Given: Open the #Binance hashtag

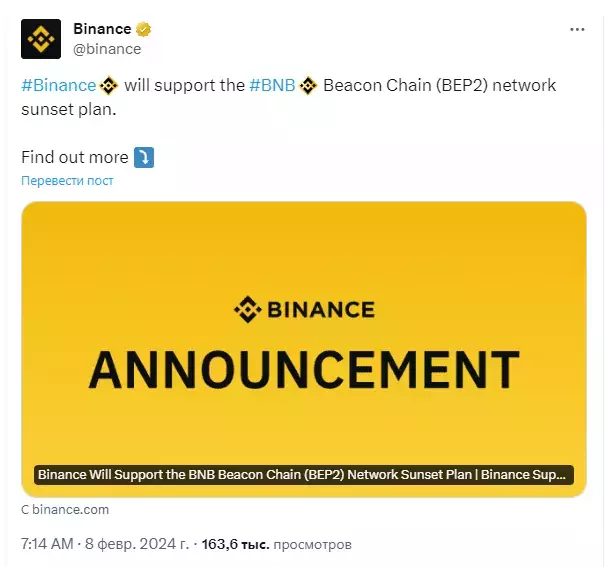Looking at the screenshot, I should 59,85.
